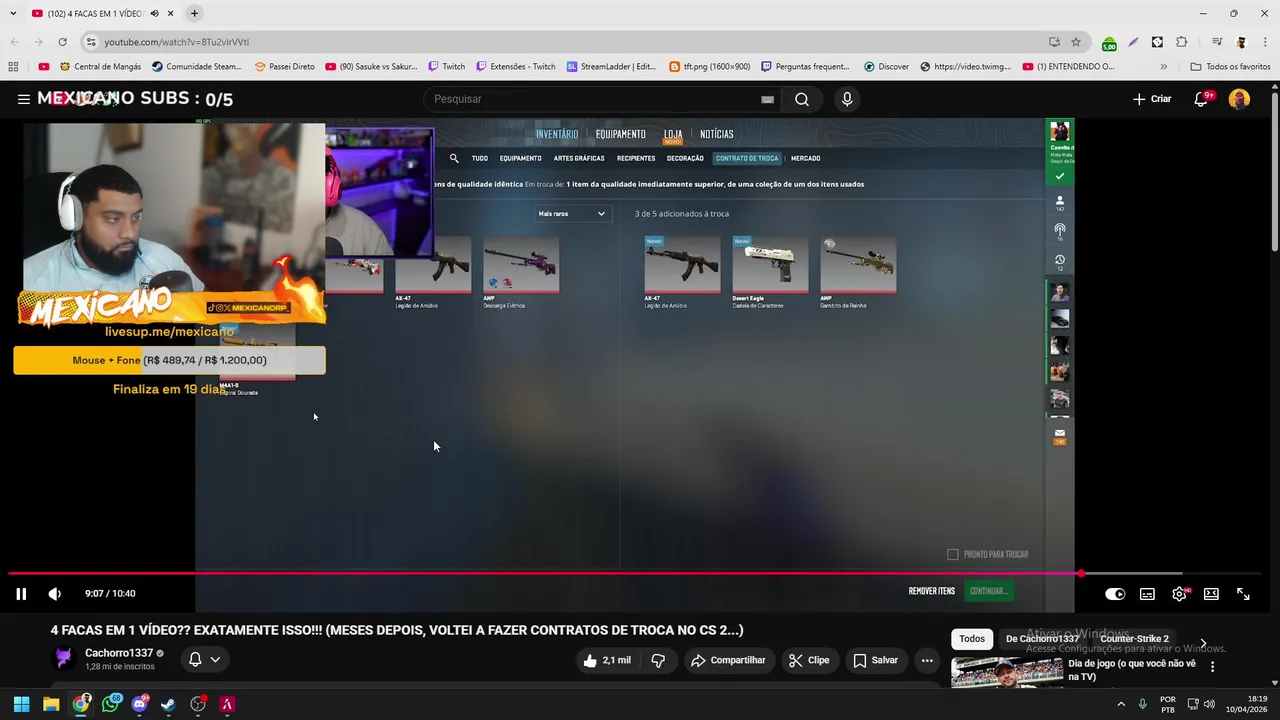Mute the tab via speaker icon

coord(154,13)
